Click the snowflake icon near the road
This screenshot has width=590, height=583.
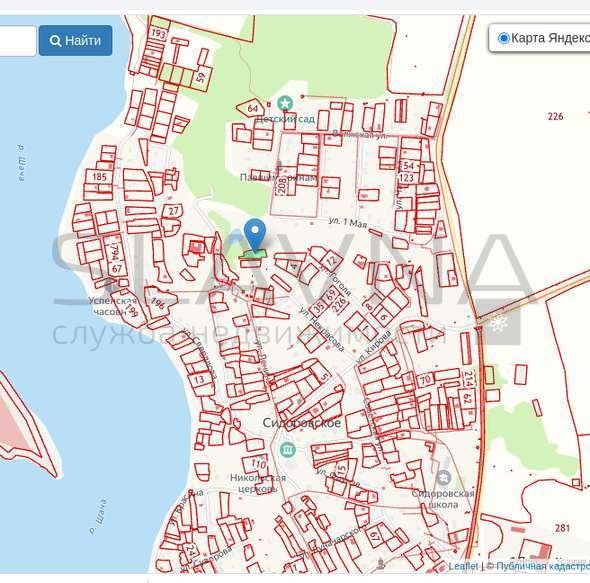pyautogui.click(x=499, y=323)
